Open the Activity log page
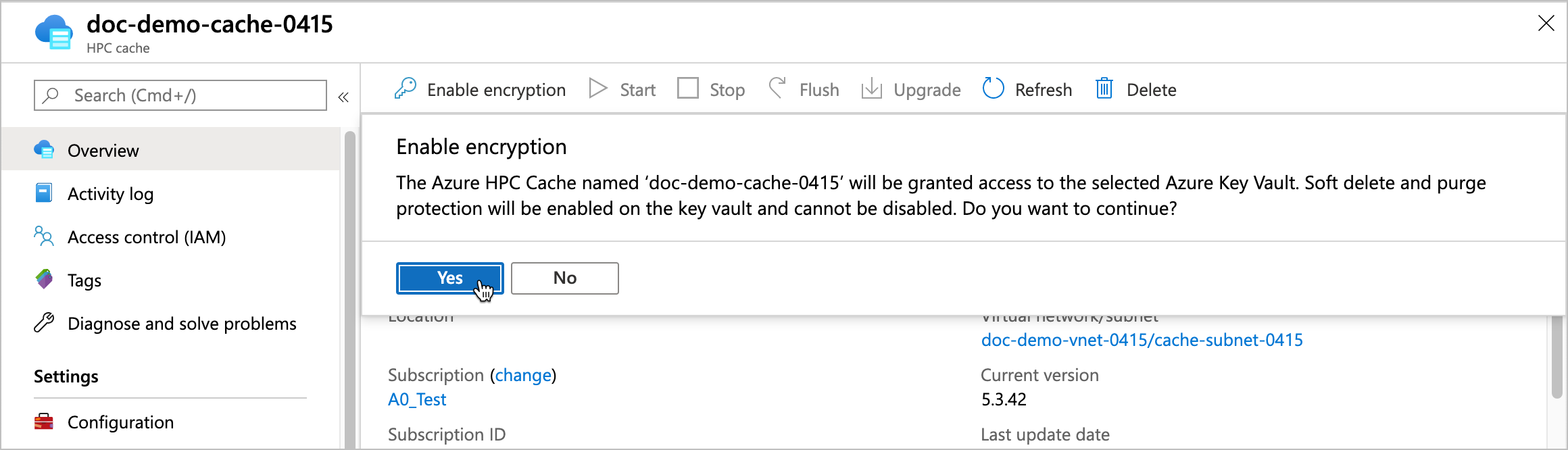This screenshot has width=1568, height=450. point(109,193)
